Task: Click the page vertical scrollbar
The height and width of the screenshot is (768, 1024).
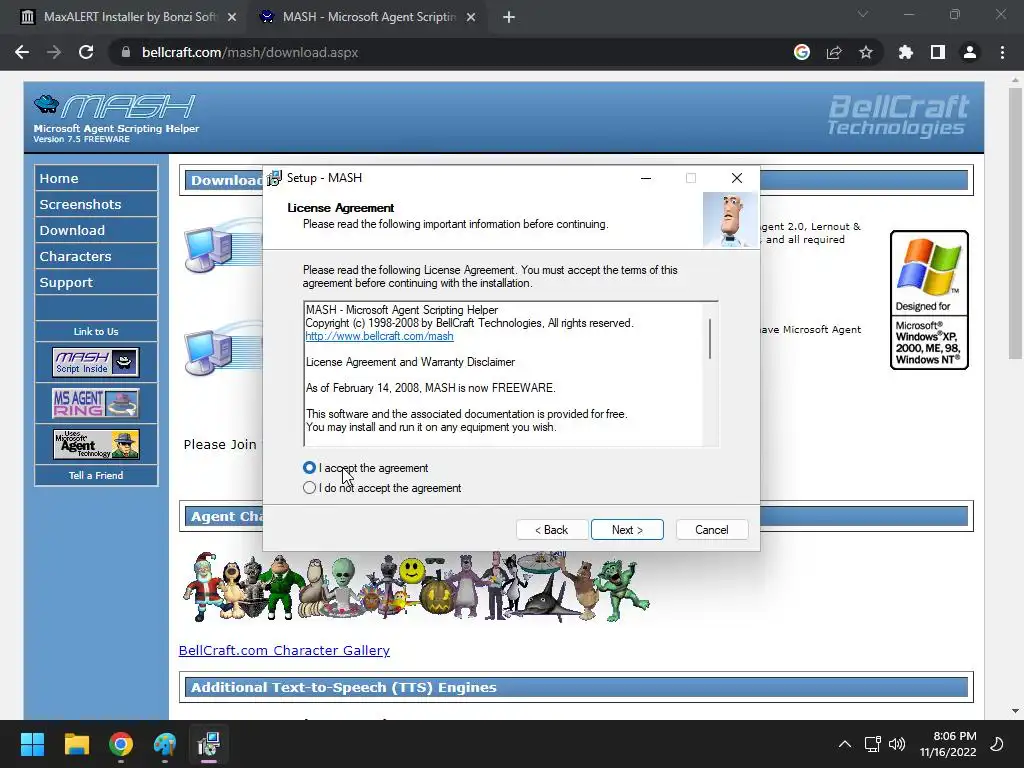Action: (1015, 222)
